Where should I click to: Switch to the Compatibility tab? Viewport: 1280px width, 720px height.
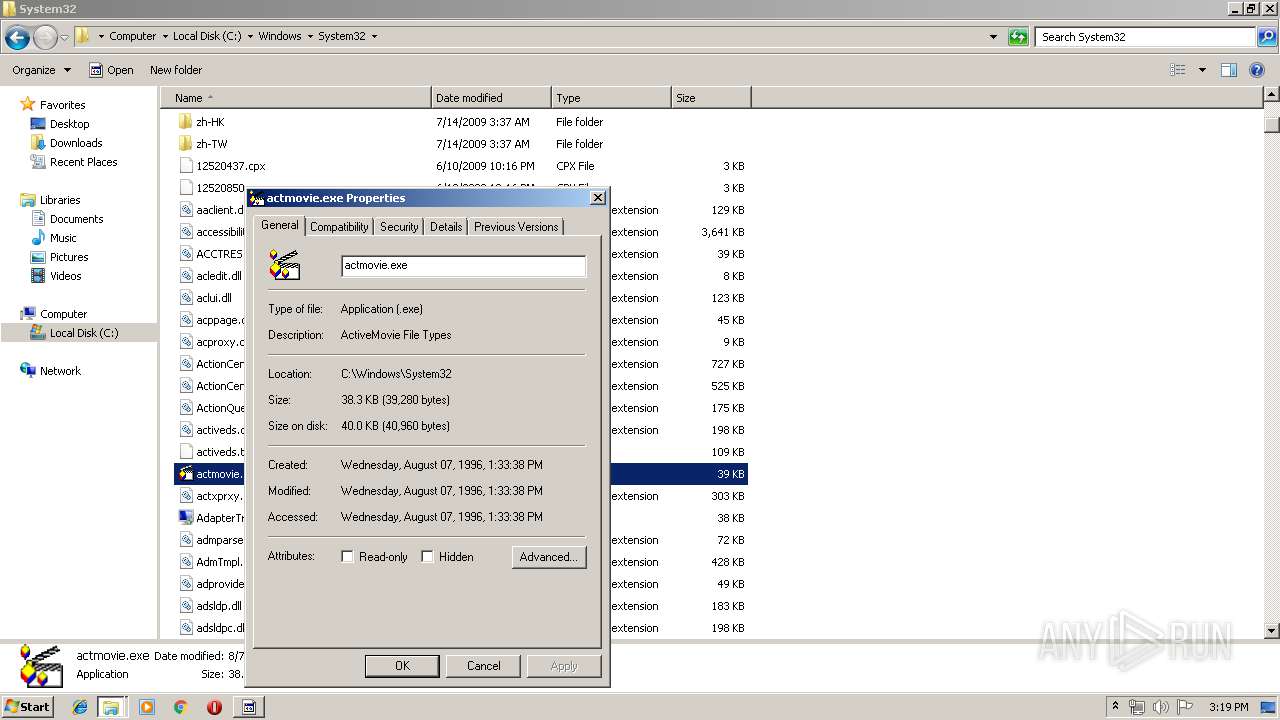[339, 227]
